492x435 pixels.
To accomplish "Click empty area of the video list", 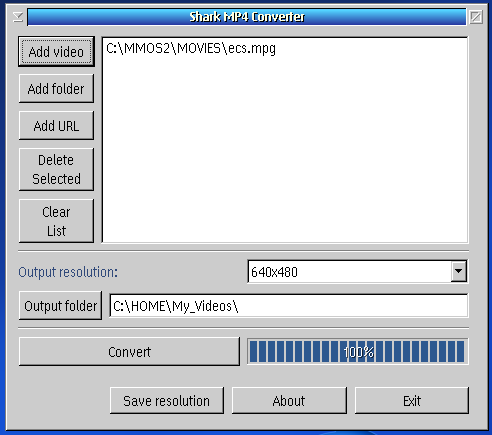I will click(x=285, y=150).
